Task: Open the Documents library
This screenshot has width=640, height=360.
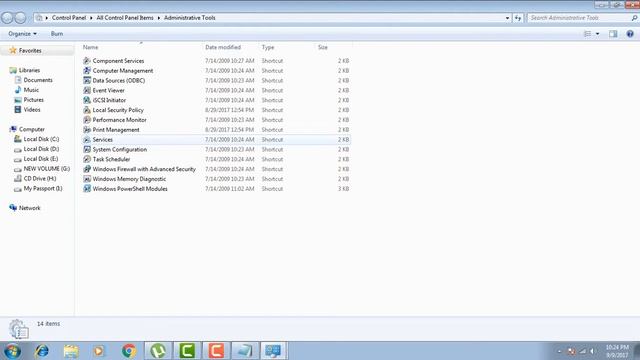Action: [x=38, y=80]
